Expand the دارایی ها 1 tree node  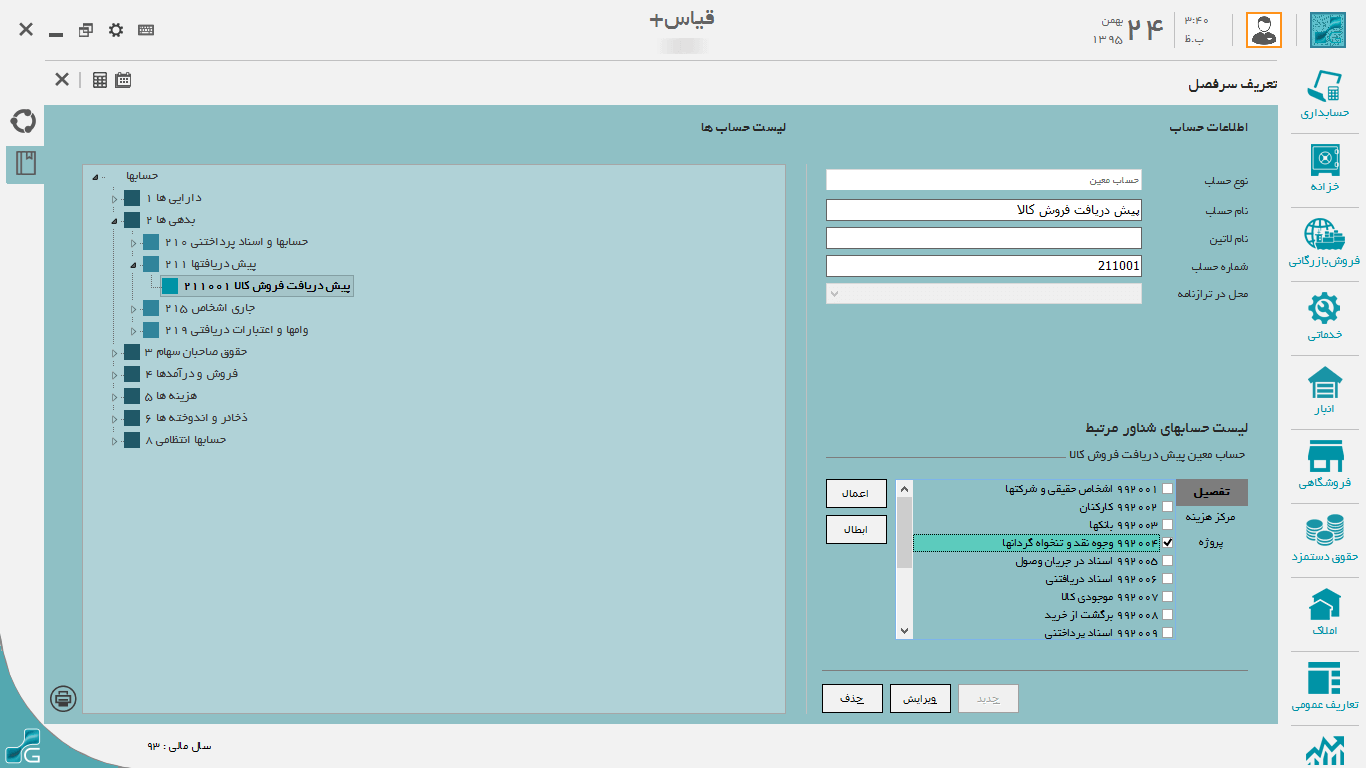(x=115, y=199)
